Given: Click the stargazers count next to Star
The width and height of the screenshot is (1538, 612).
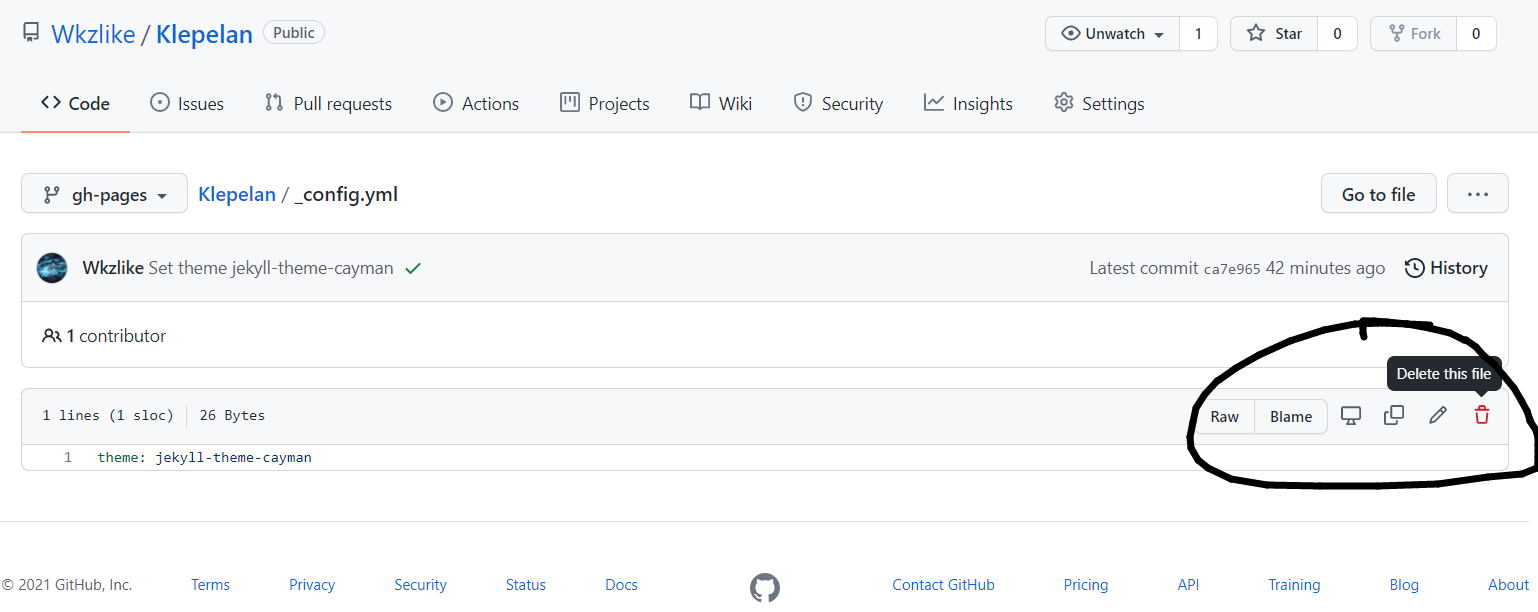Looking at the screenshot, I should tap(1337, 34).
